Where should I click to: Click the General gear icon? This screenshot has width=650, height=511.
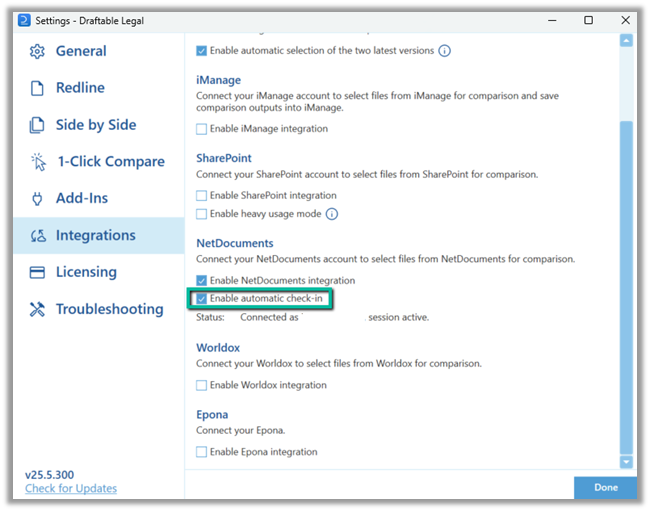click(x=37, y=51)
